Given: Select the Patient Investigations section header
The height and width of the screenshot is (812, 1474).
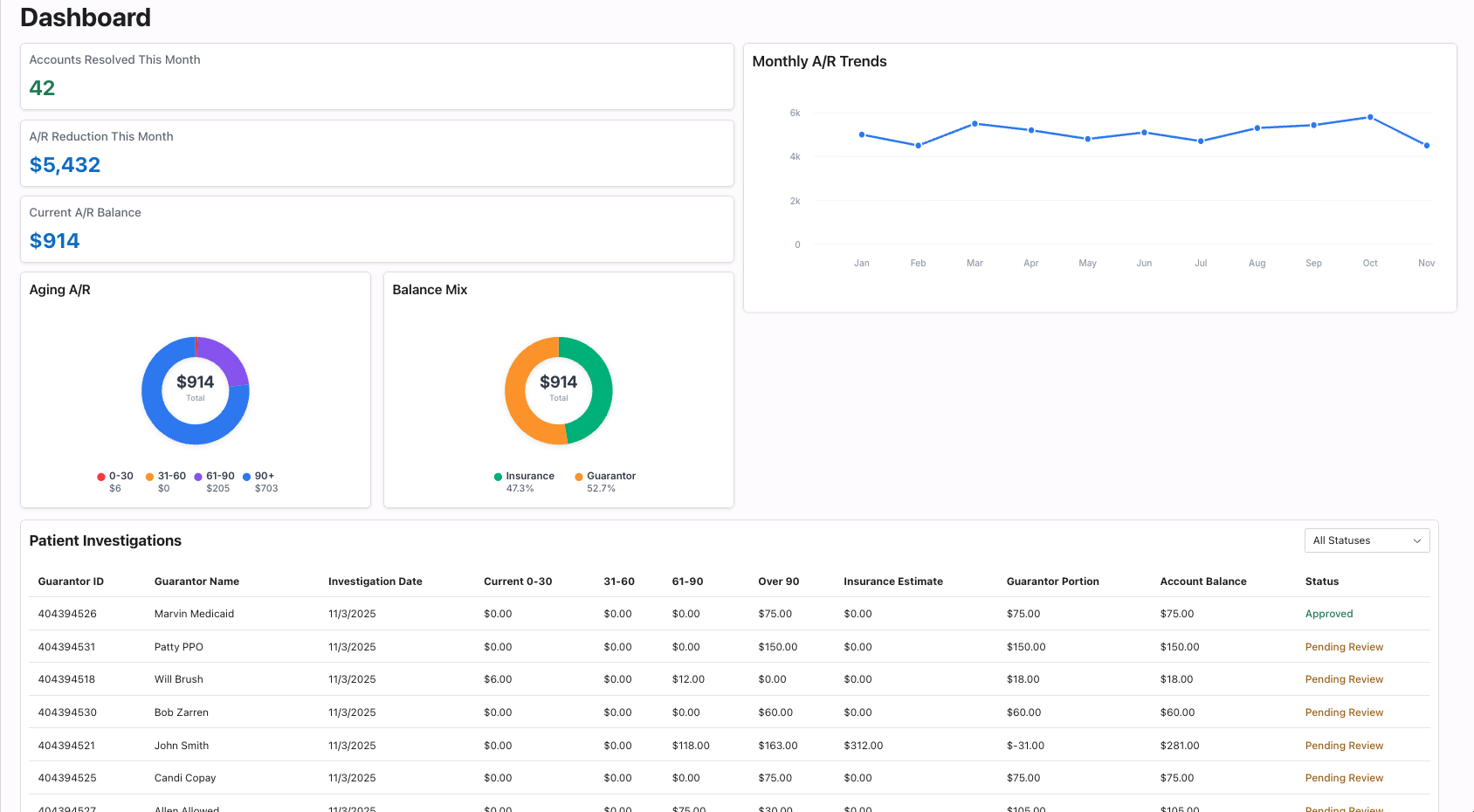Looking at the screenshot, I should [x=105, y=540].
